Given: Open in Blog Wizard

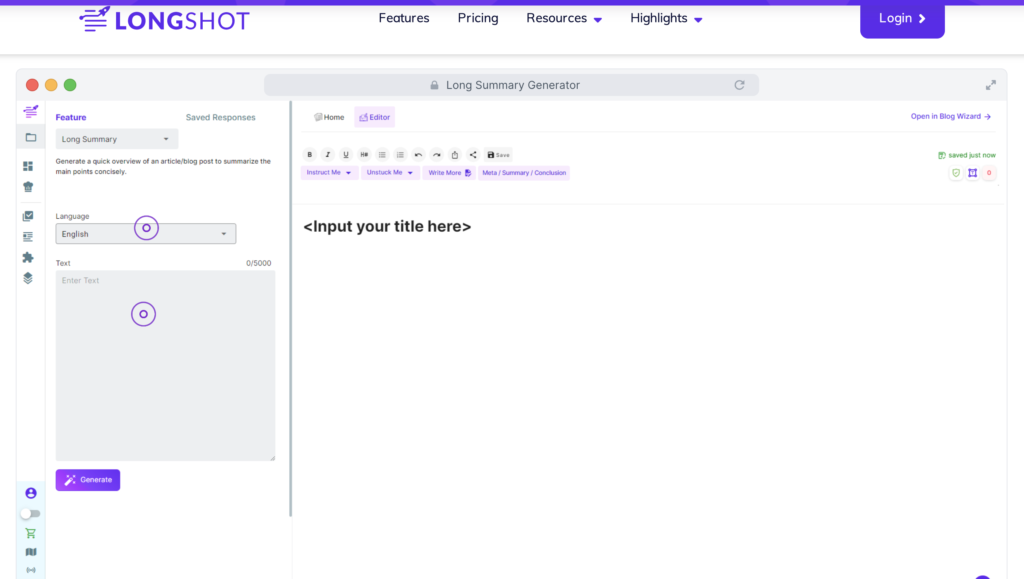Looking at the screenshot, I should [x=948, y=116].
